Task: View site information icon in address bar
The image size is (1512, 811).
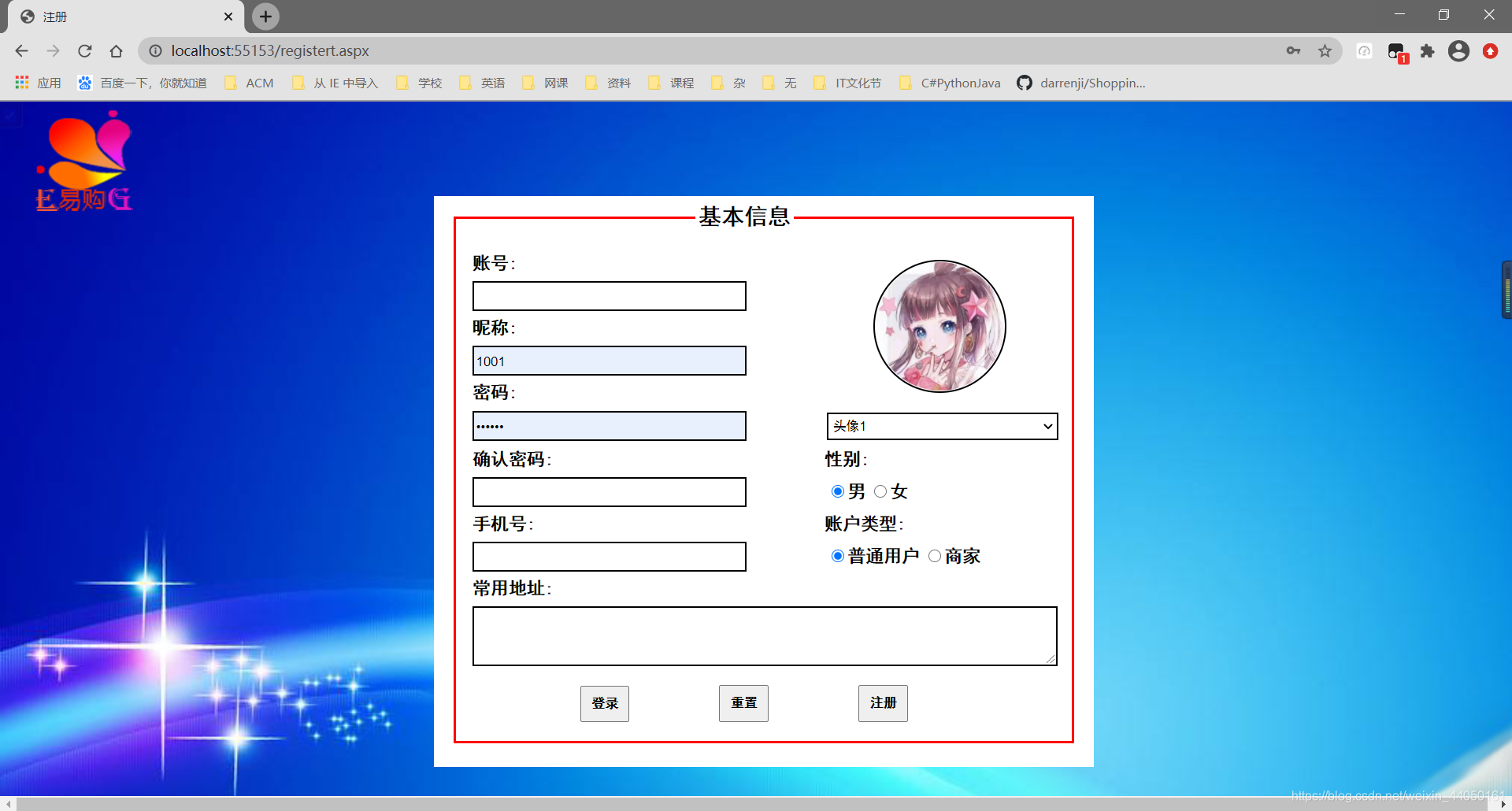Action: point(155,51)
